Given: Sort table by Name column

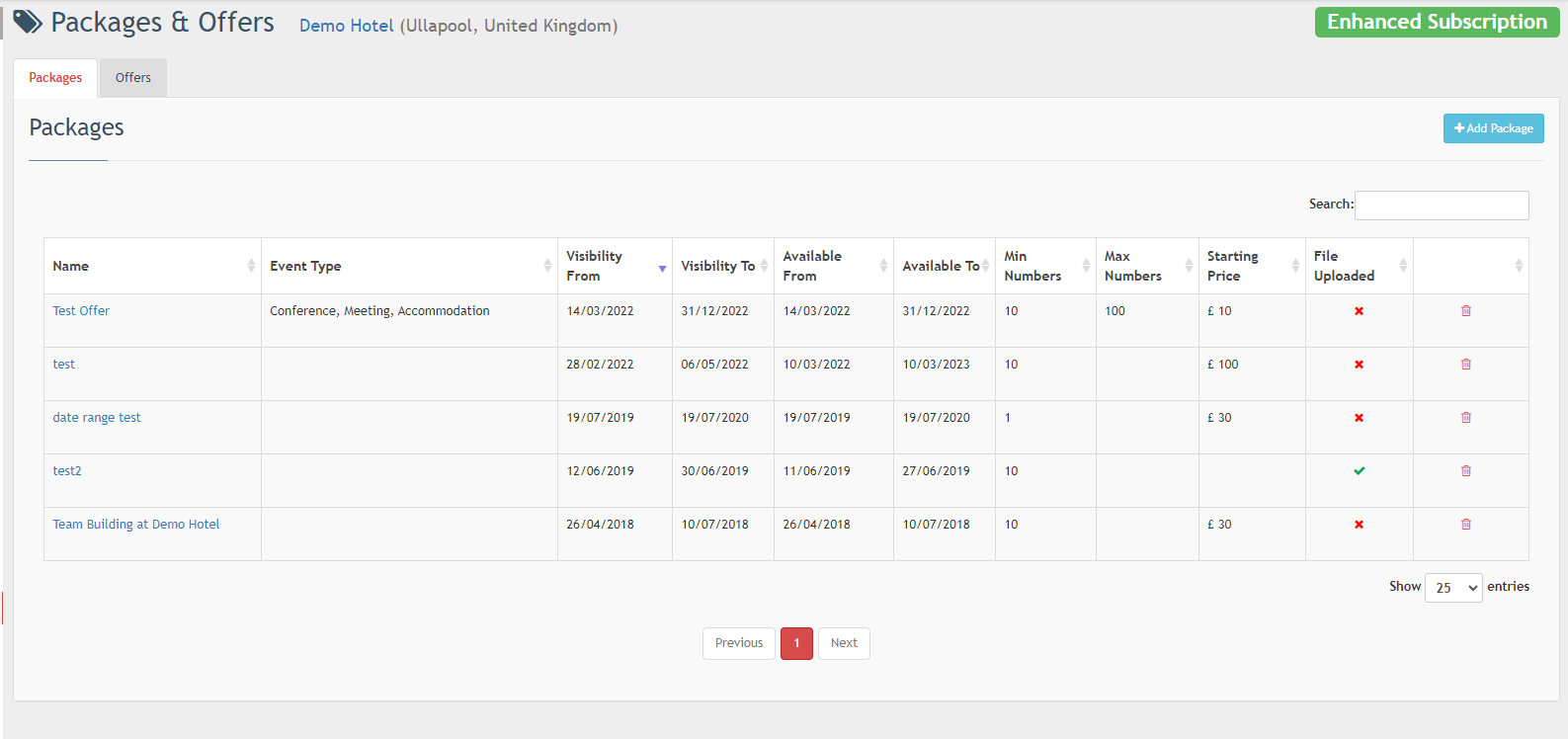Looking at the screenshot, I should coord(152,266).
